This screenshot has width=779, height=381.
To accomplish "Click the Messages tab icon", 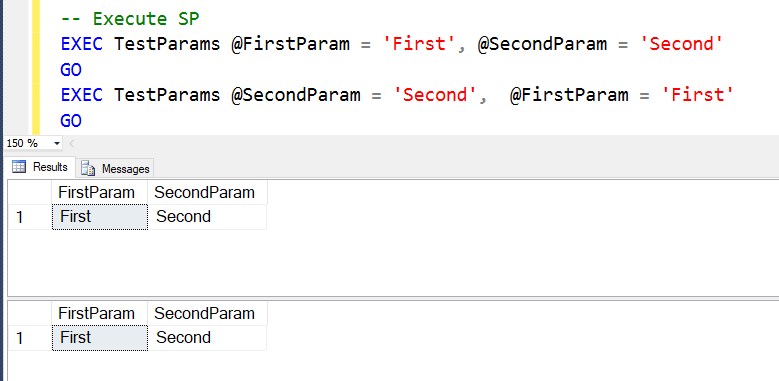I will point(88,168).
